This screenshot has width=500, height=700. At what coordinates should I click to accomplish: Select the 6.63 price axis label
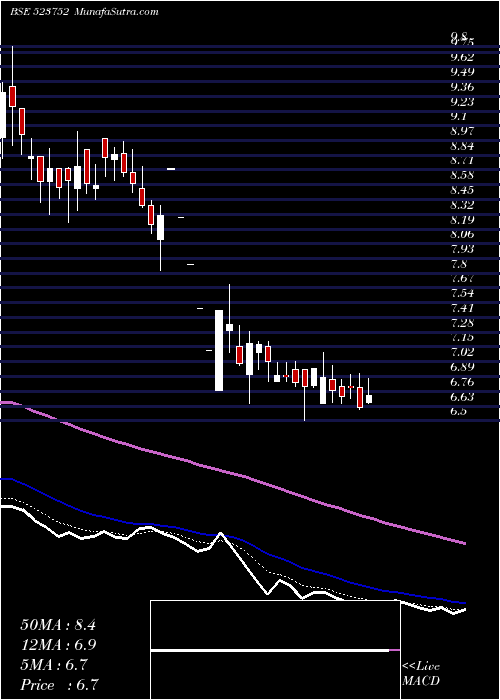click(x=462, y=397)
